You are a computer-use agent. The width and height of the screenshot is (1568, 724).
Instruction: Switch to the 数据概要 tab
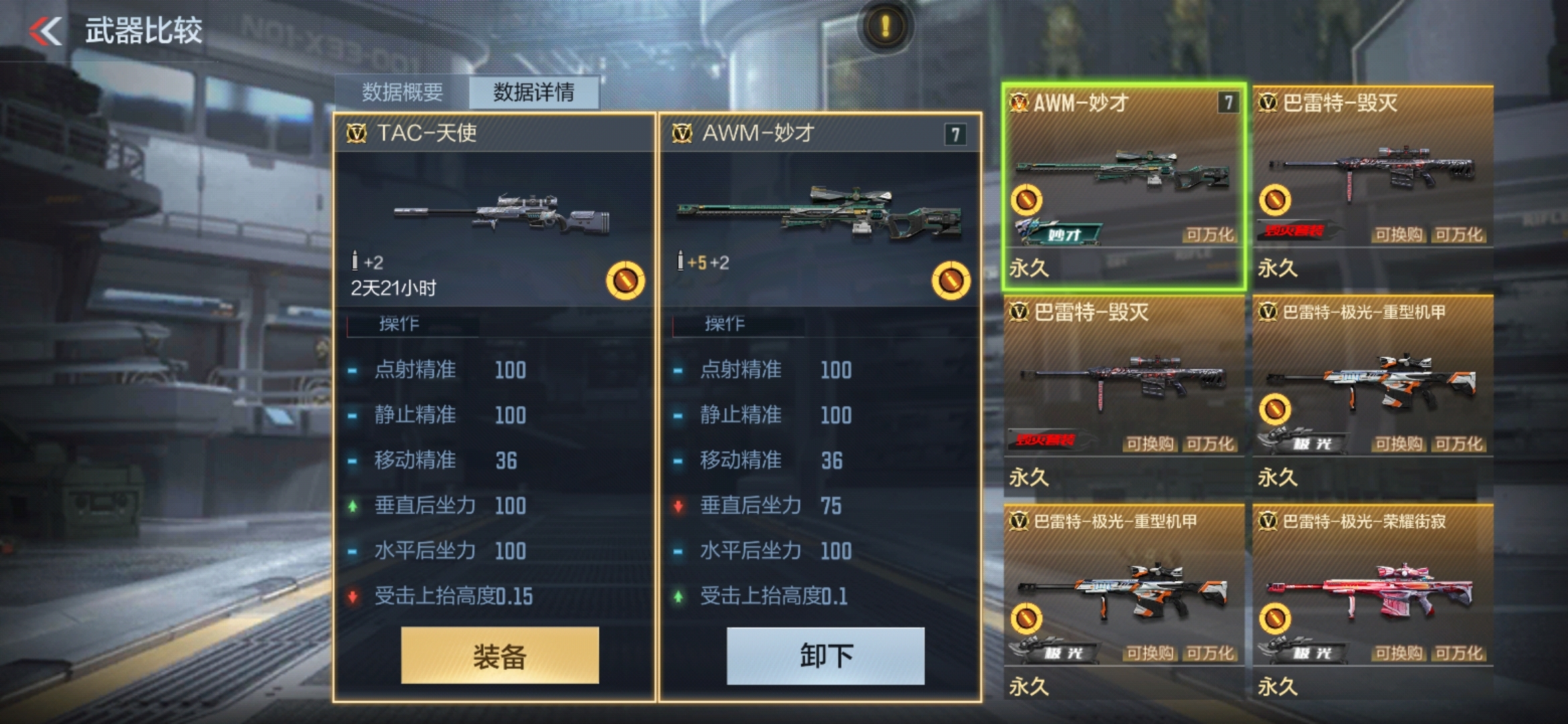tap(402, 92)
